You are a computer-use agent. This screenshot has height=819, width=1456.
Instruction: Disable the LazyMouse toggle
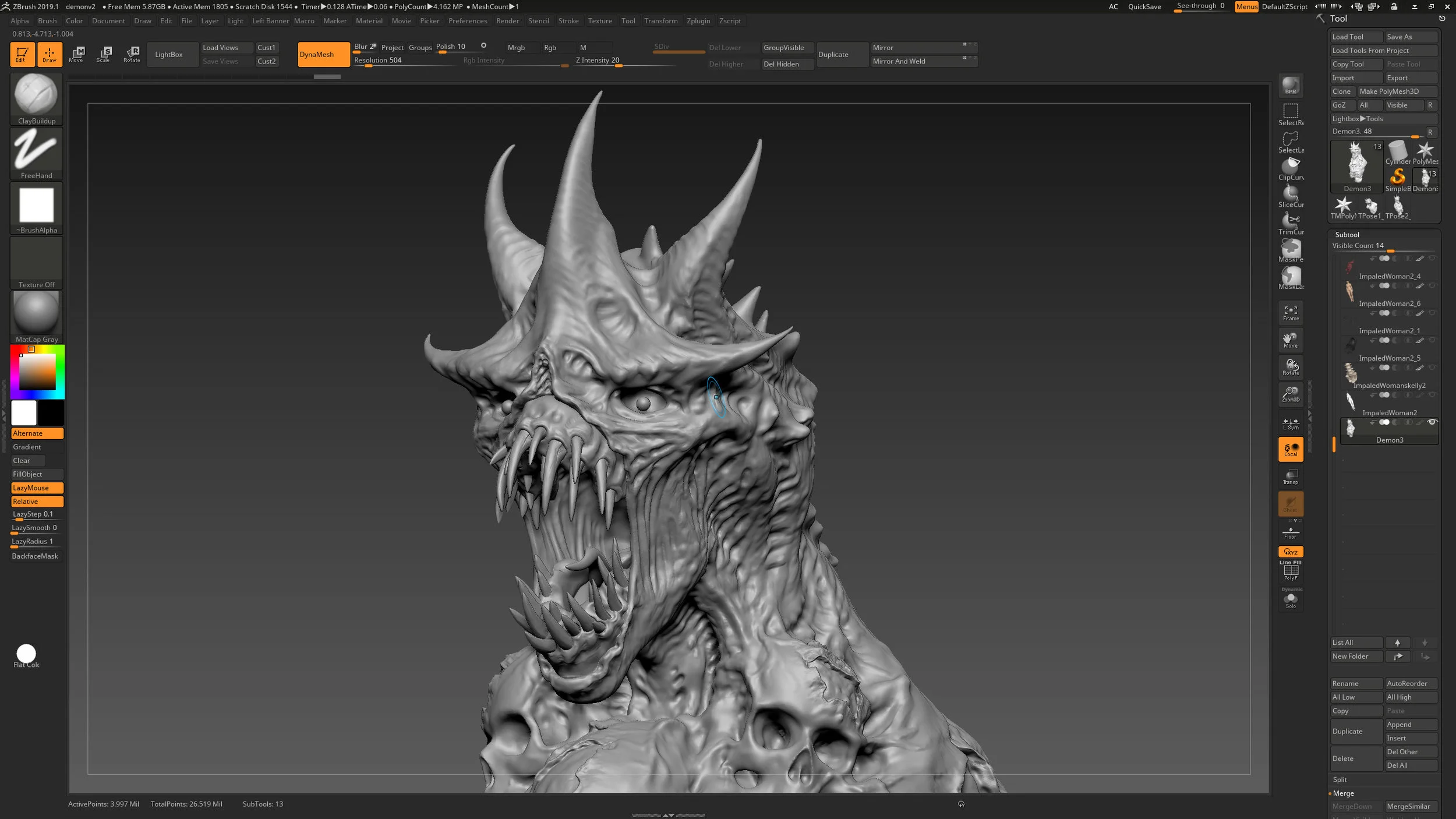pyautogui.click(x=37, y=488)
